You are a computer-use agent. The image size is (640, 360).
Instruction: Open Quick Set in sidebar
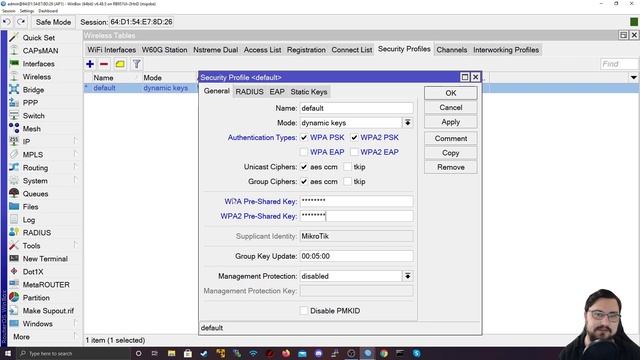(38, 38)
